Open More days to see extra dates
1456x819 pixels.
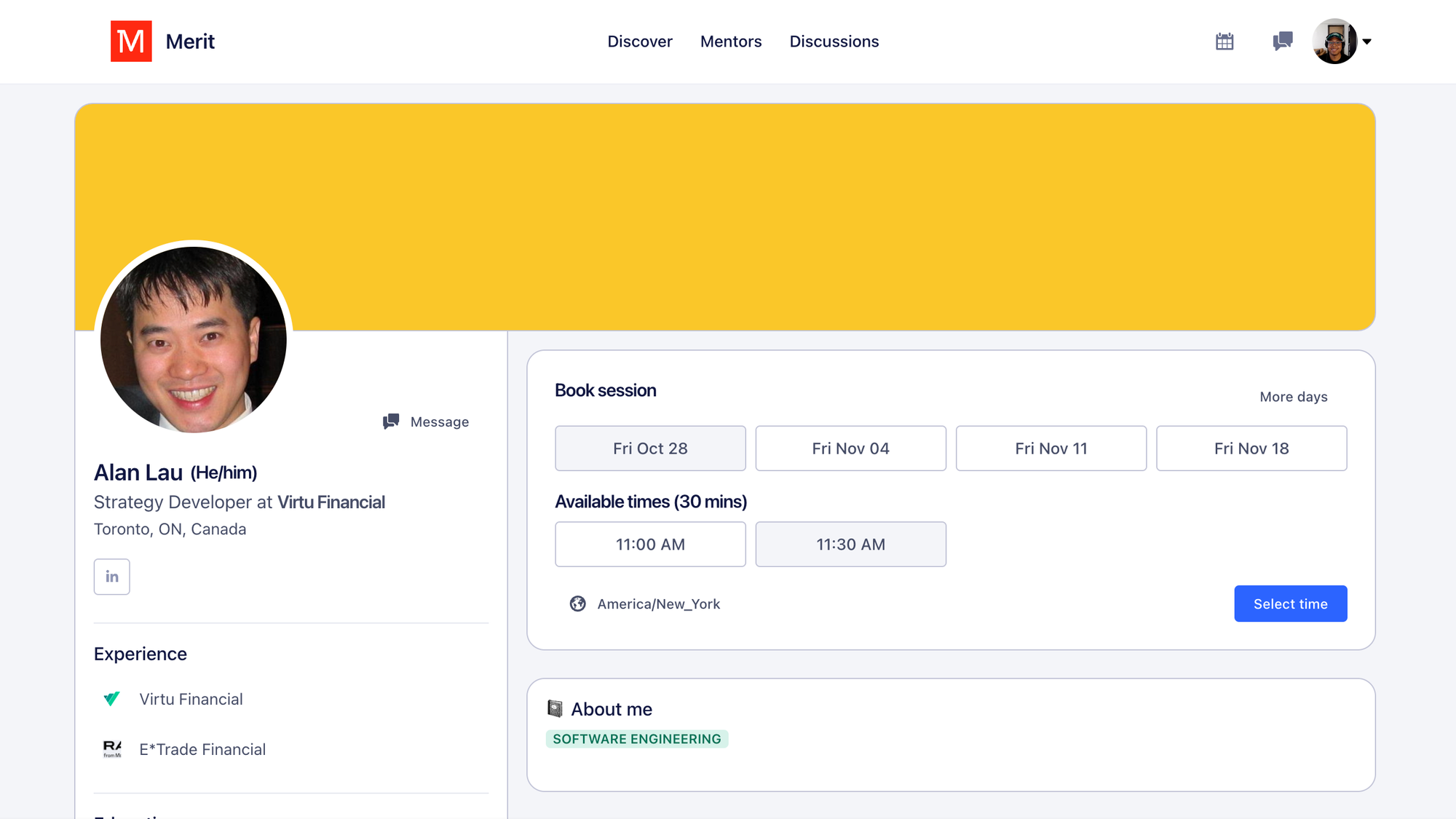click(x=1293, y=397)
